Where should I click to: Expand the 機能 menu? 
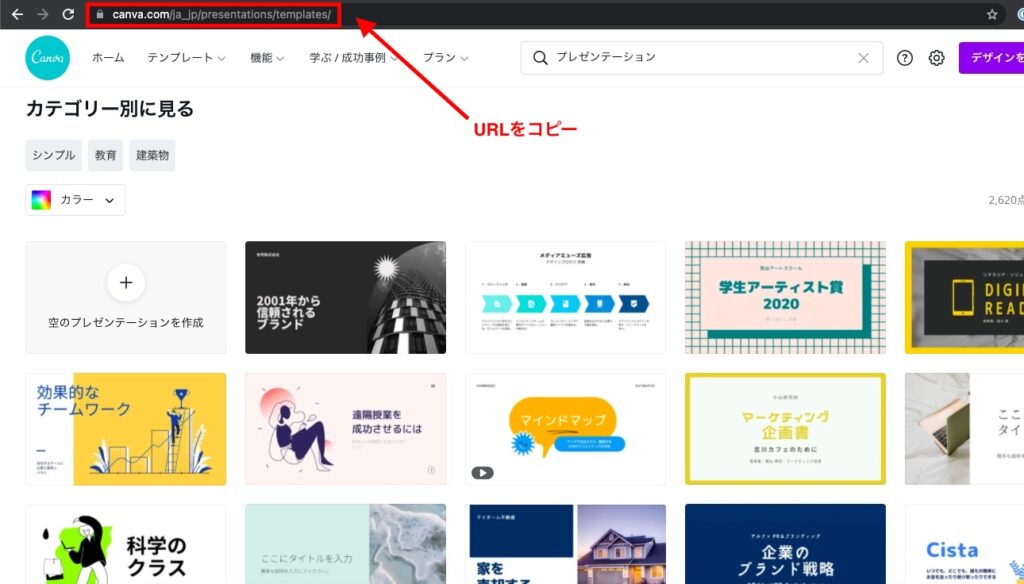point(267,57)
